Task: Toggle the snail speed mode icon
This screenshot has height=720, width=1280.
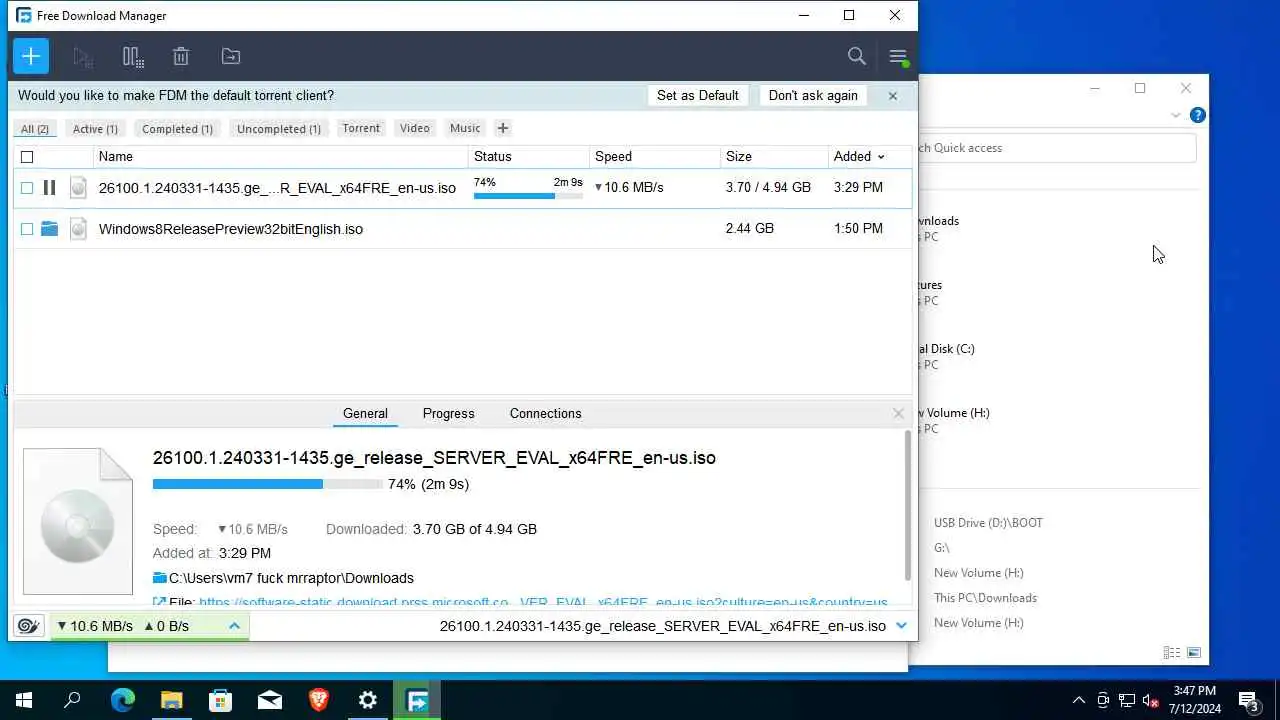Action: click(29, 626)
